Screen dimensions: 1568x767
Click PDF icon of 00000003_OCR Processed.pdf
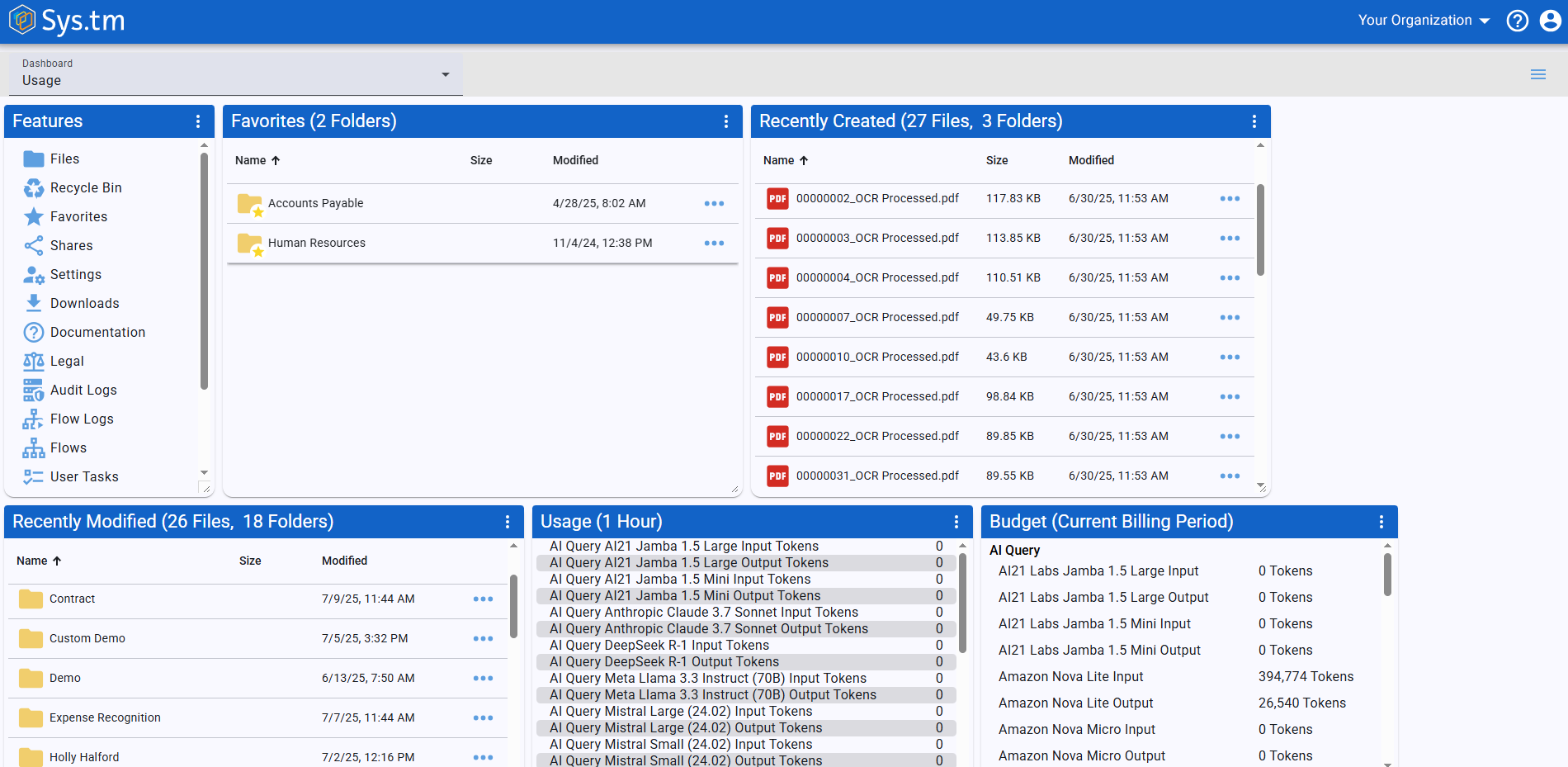(777, 239)
